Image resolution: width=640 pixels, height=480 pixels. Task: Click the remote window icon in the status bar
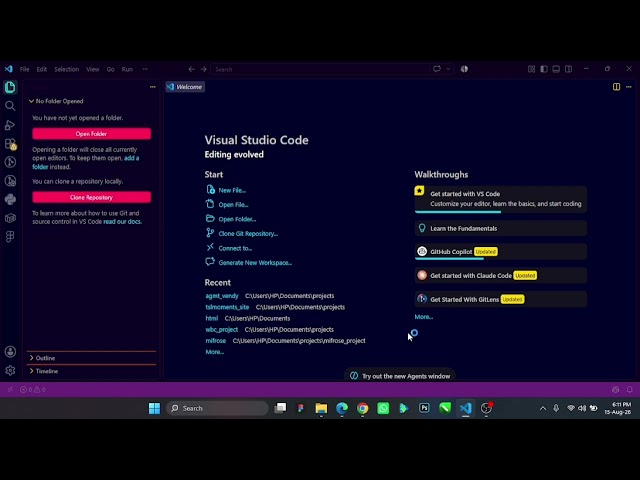10,389
